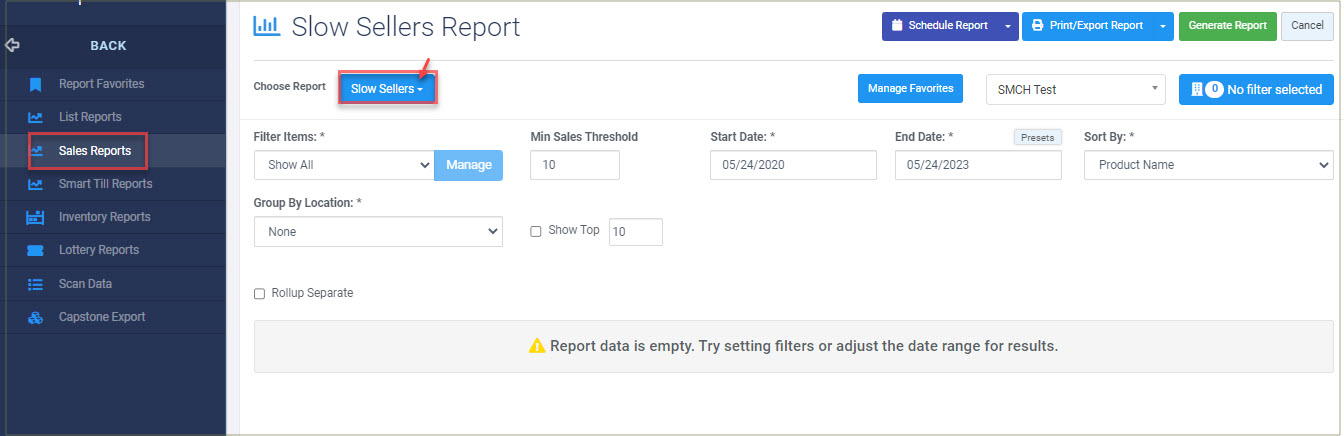Click the Capstone Export icon
This screenshot has height=436, width=1344.
[x=35, y=317]
